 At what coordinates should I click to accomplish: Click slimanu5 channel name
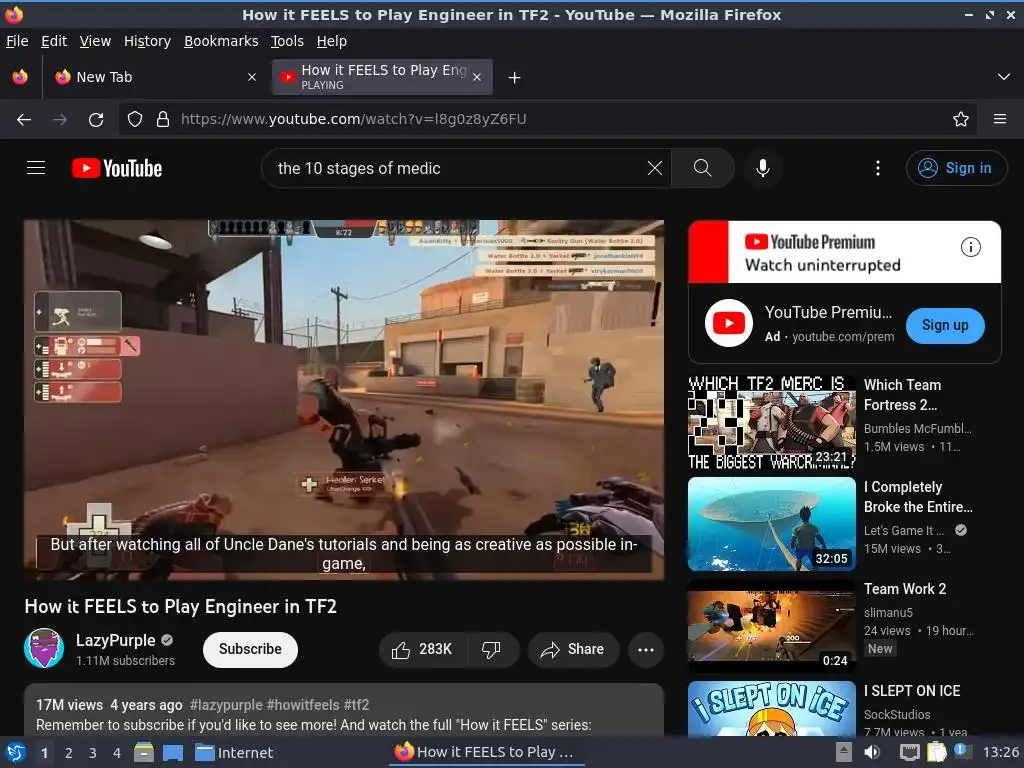tap(888, 613)
